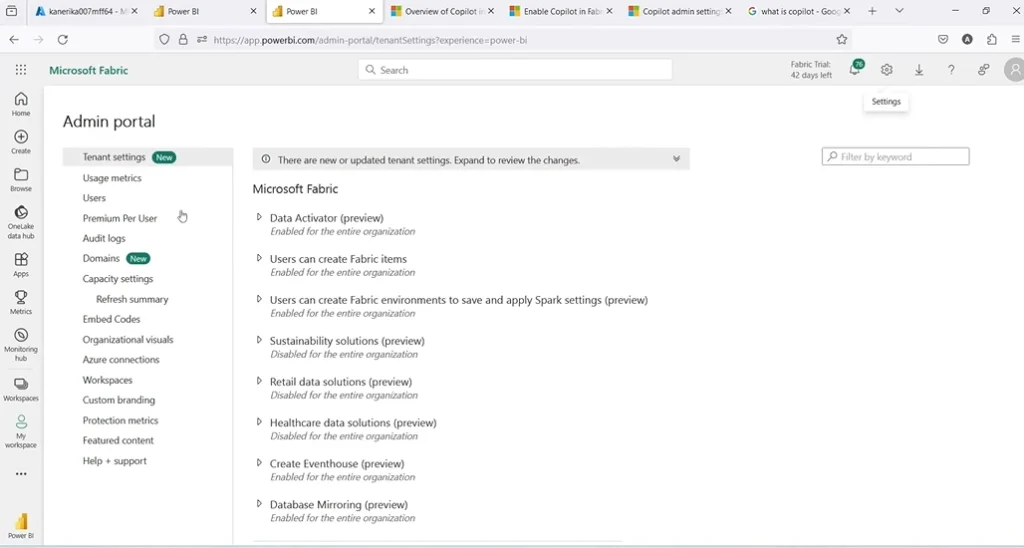
Task: Open My workspace in sidebar
Action: (x=21, y=431)
